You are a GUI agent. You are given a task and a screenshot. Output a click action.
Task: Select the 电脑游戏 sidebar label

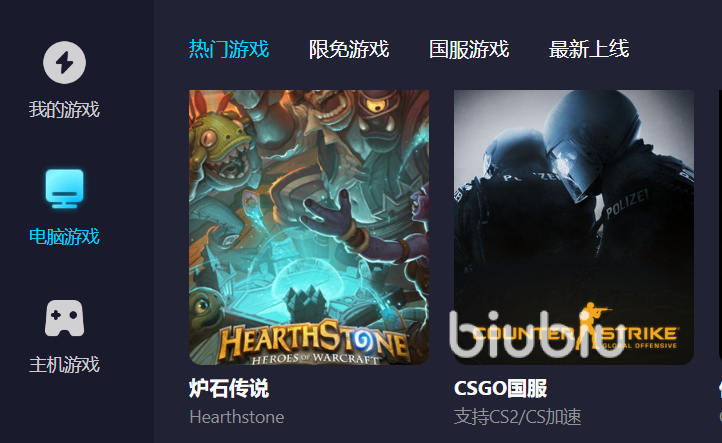coord(64,237)
